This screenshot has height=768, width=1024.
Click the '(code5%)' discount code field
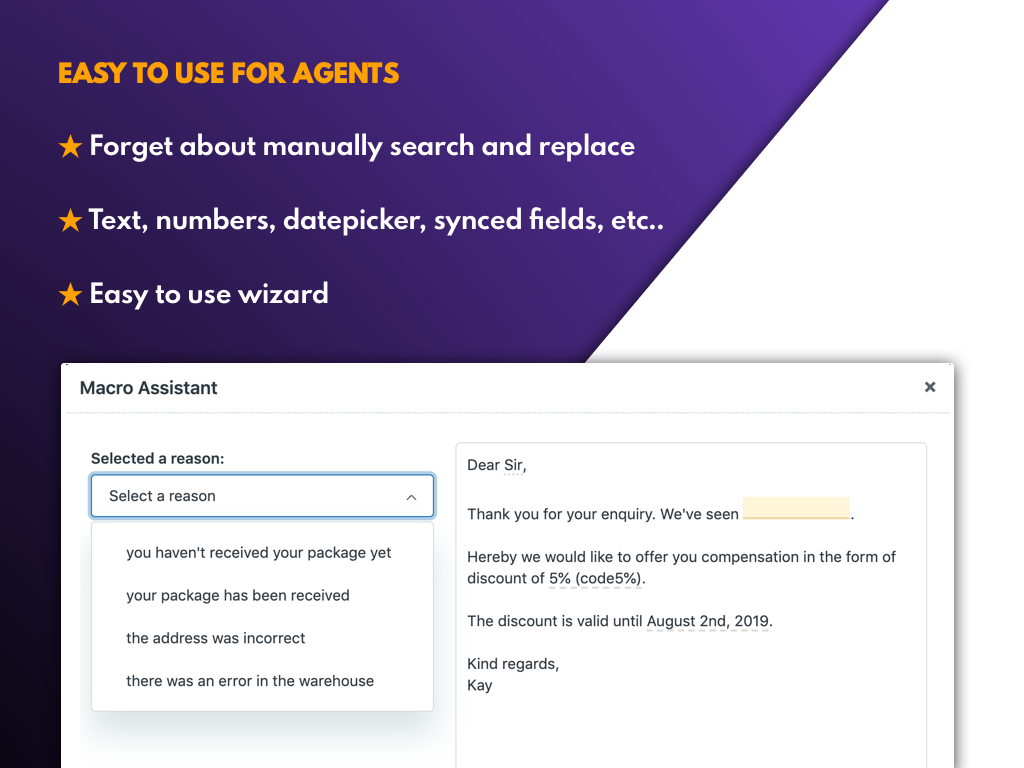click(609, 579)
